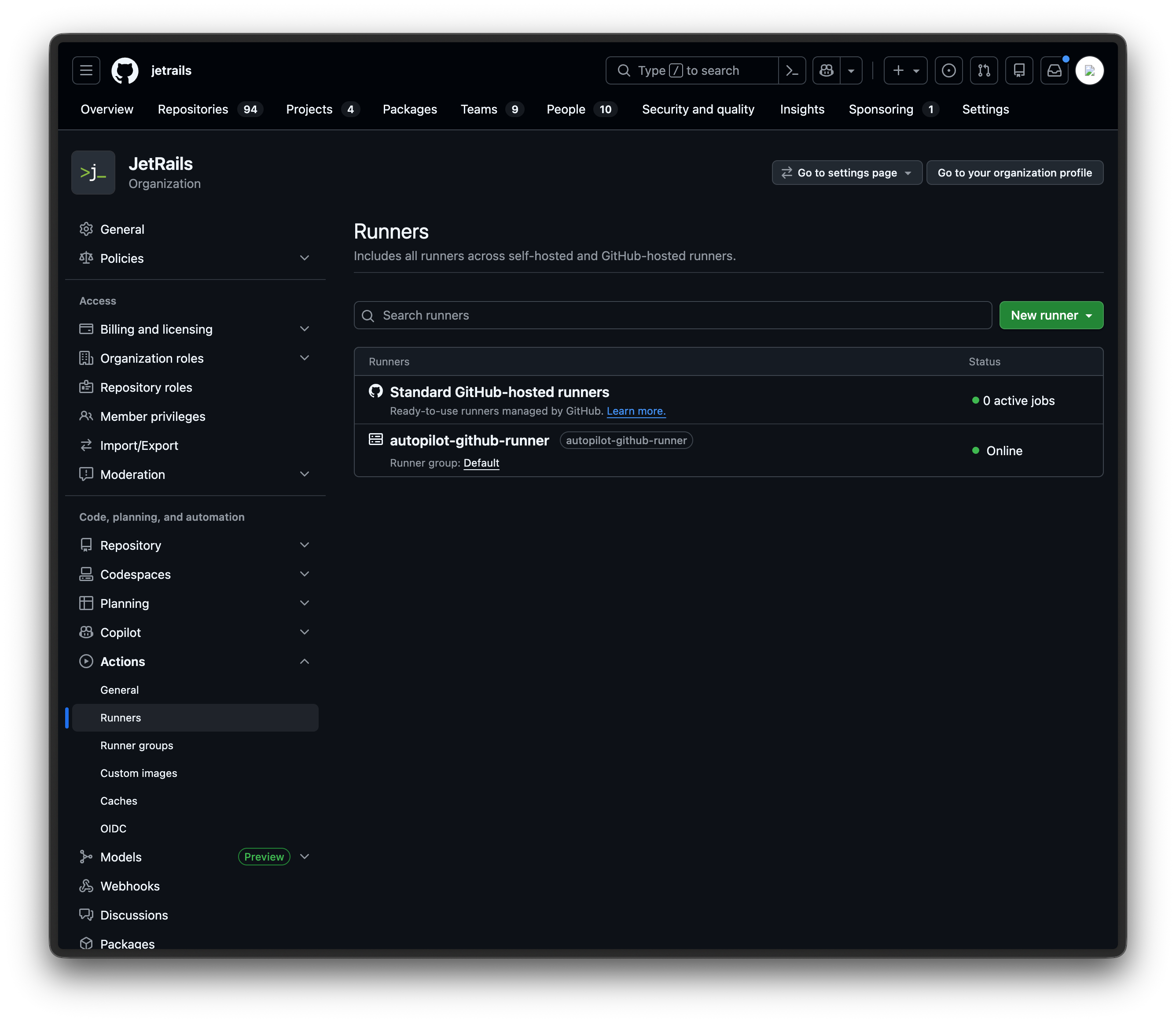Switch to the Overview tab
This screenshot has height=1023, width=1176.
pyautogui.click(x=107, y=109)
